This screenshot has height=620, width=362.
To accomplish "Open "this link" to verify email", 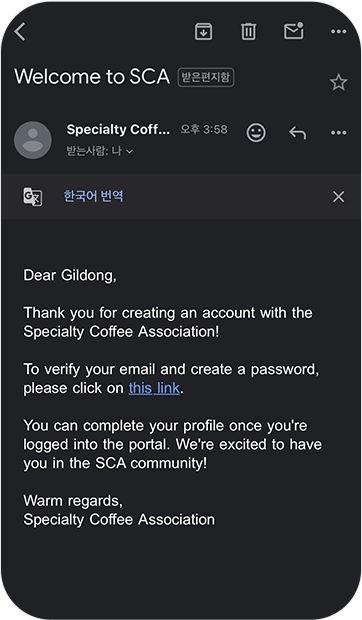I will (155, 388).
